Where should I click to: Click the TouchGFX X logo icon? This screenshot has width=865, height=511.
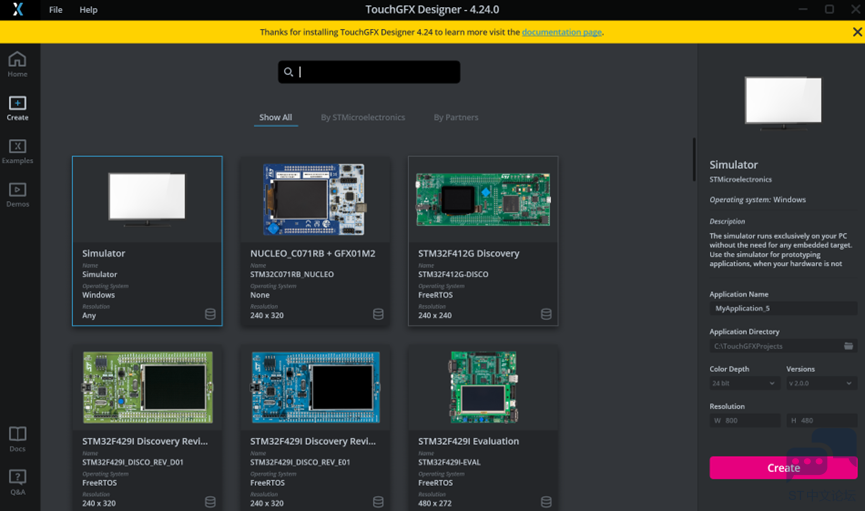[x=18, y=9]
